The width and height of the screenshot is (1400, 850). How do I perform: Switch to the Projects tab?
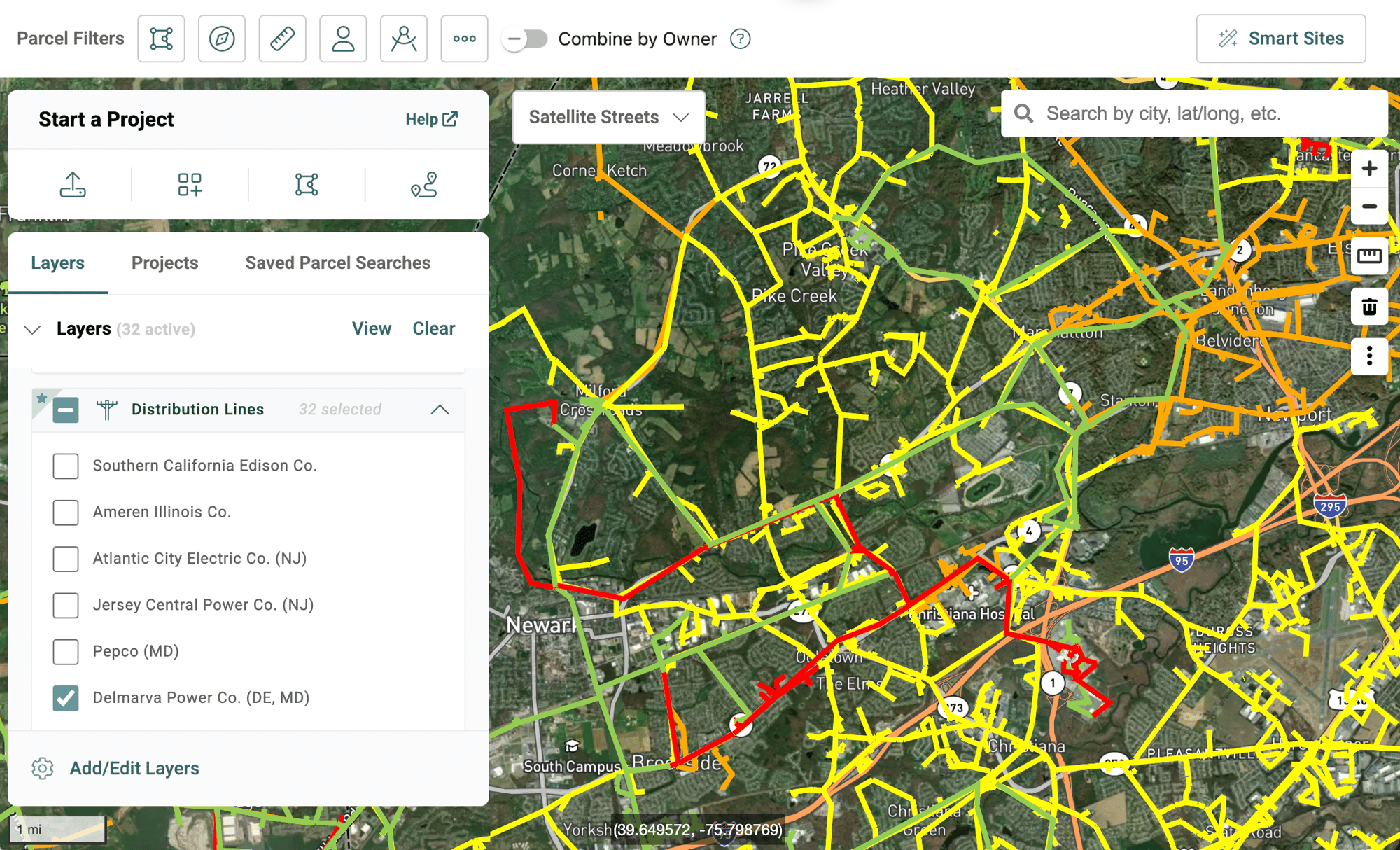(165, 263)
